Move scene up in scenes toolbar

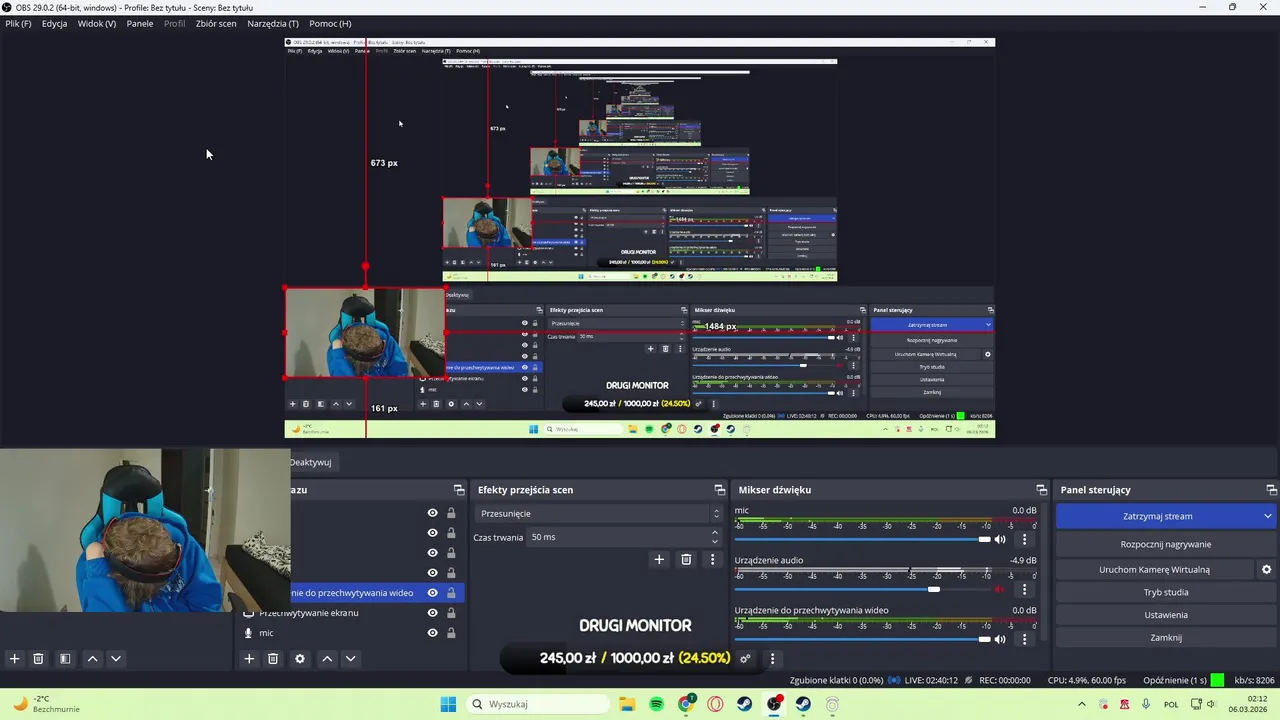point(92,659)
